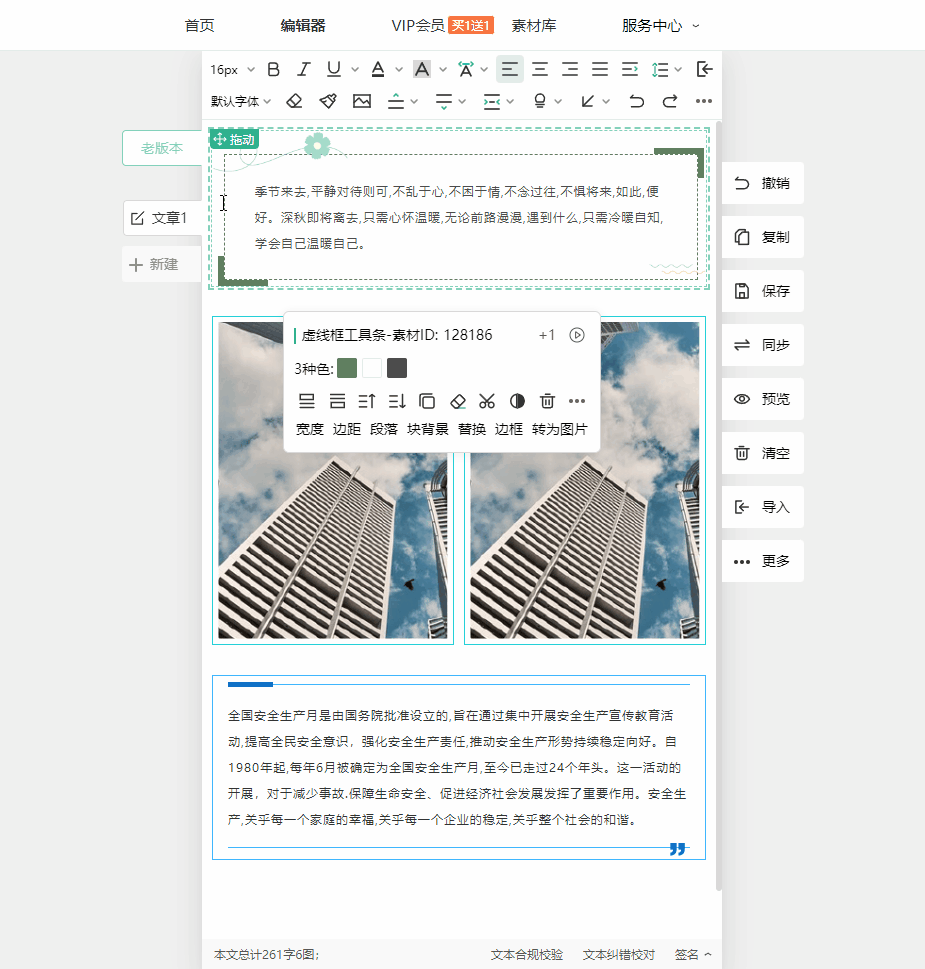Expand the line height dropdown arrow
This screenshot has height=969, width=925.
point(678,69)
